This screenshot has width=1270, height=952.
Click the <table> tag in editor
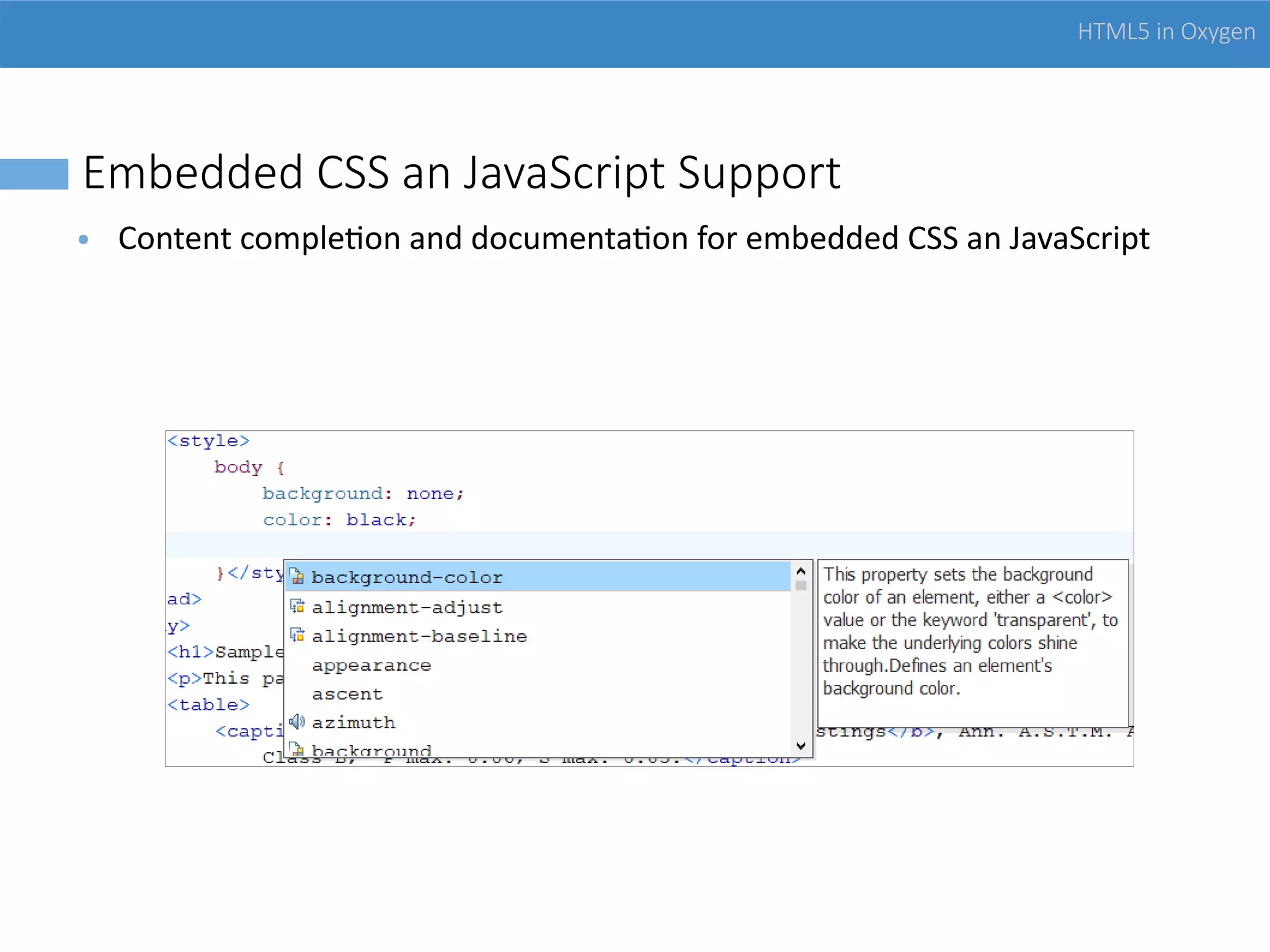click(x=208, y=705)
